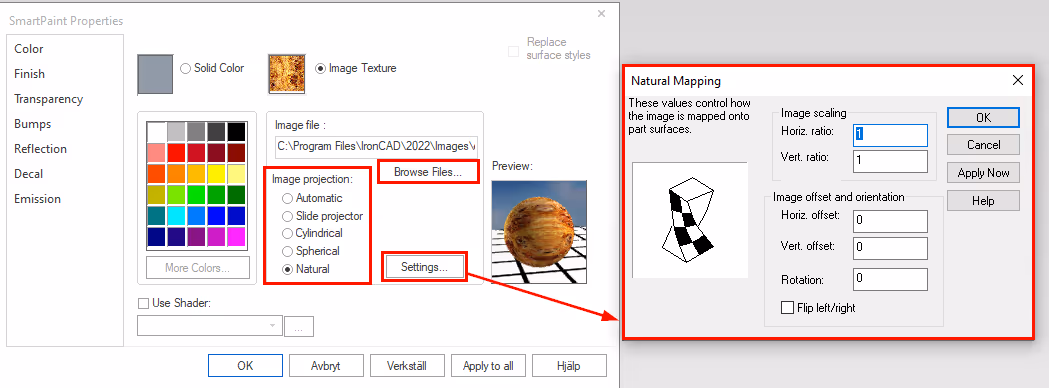The image size is (1049, 388).
Task: Choose the Solid Color radio option
Action: (x=186, y=68)
